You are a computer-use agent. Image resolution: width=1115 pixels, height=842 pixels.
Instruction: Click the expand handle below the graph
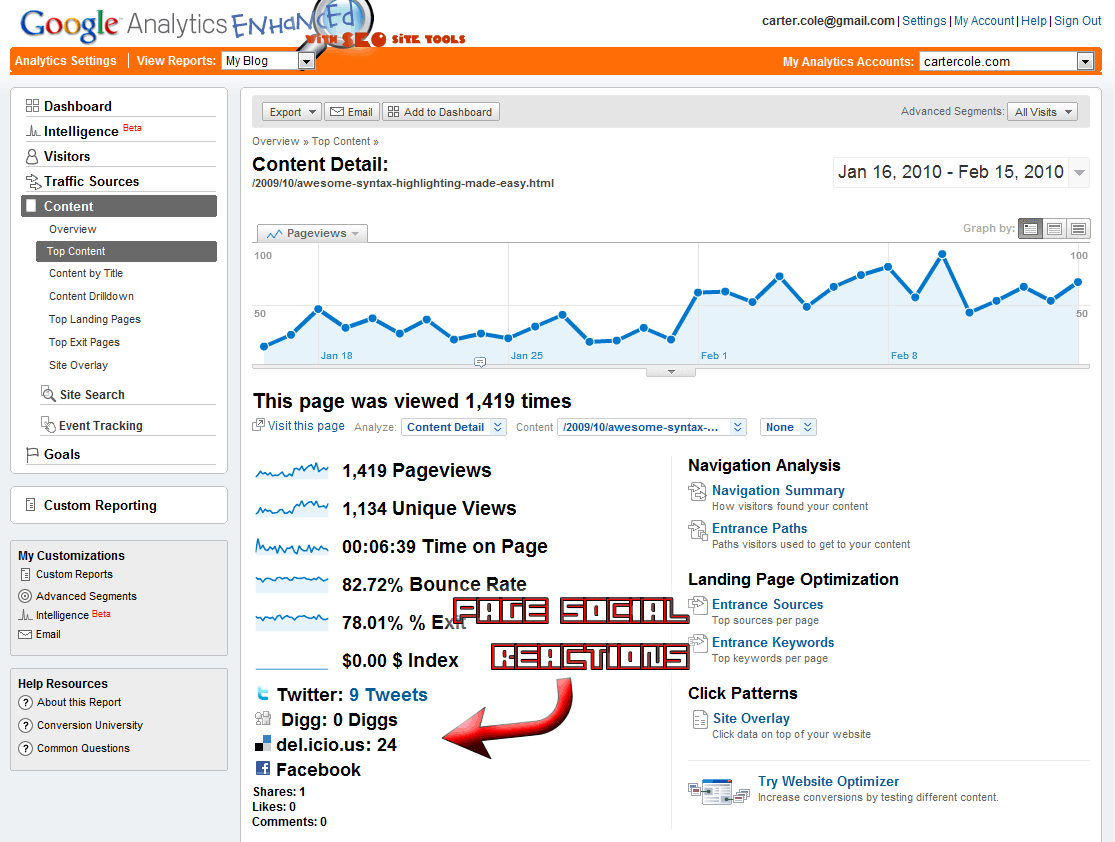point(672,371)
